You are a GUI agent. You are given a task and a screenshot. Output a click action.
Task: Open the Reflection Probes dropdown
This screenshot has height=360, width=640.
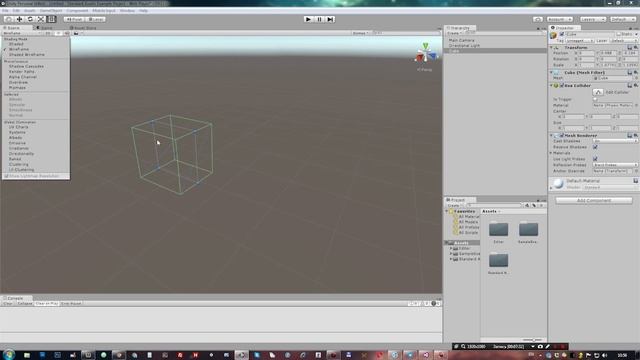pos(615,165)
